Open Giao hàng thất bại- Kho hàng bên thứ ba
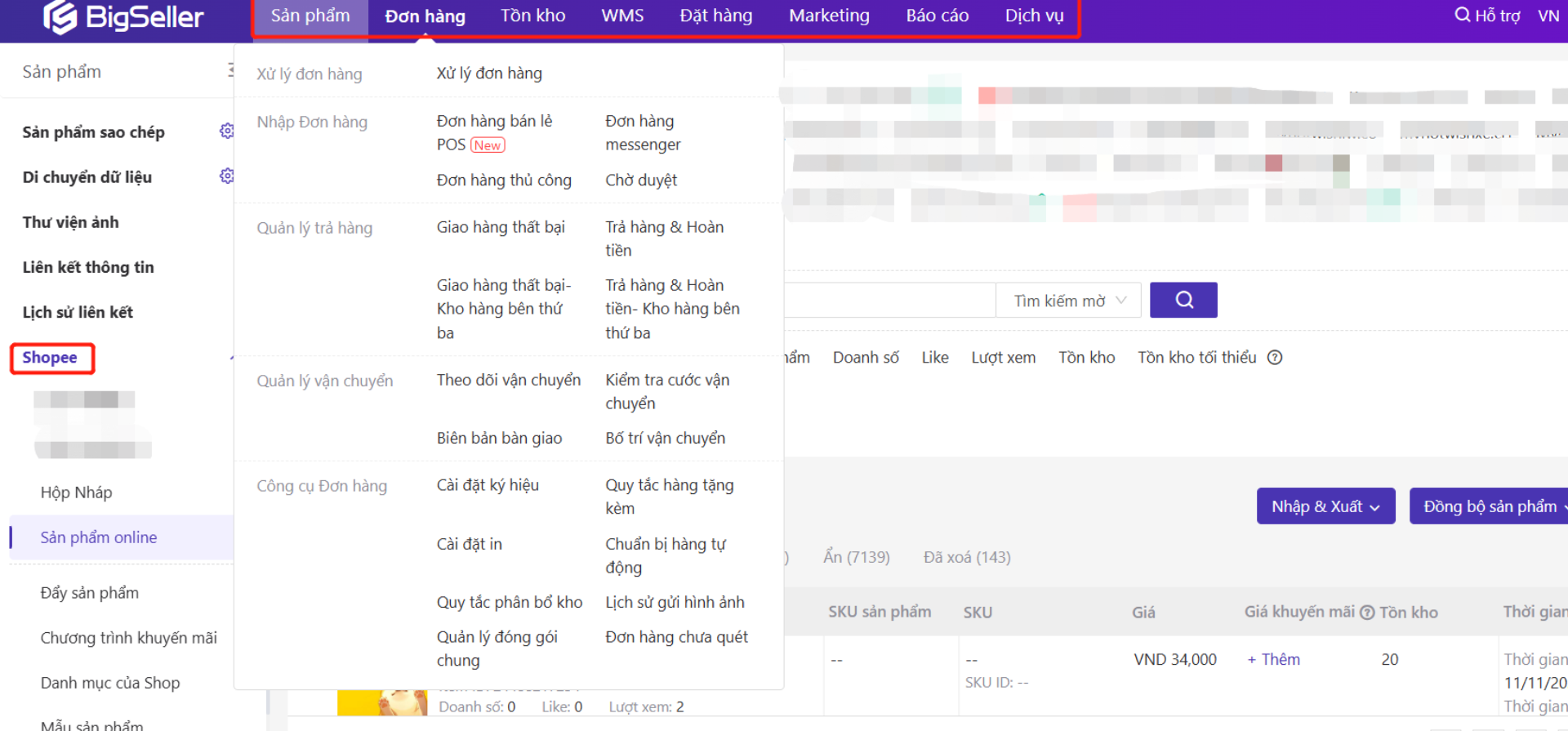 tap(504, 309)
